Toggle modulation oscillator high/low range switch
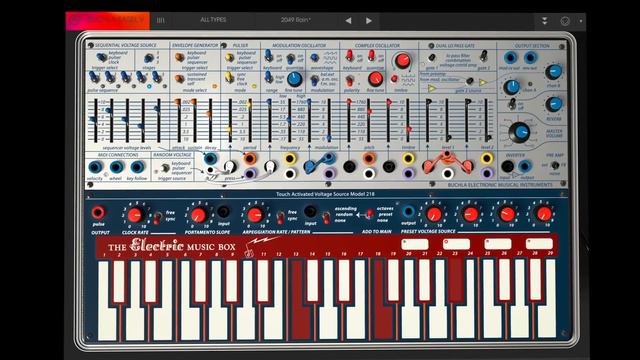This screenshot has width=640, height=360. 269,77
